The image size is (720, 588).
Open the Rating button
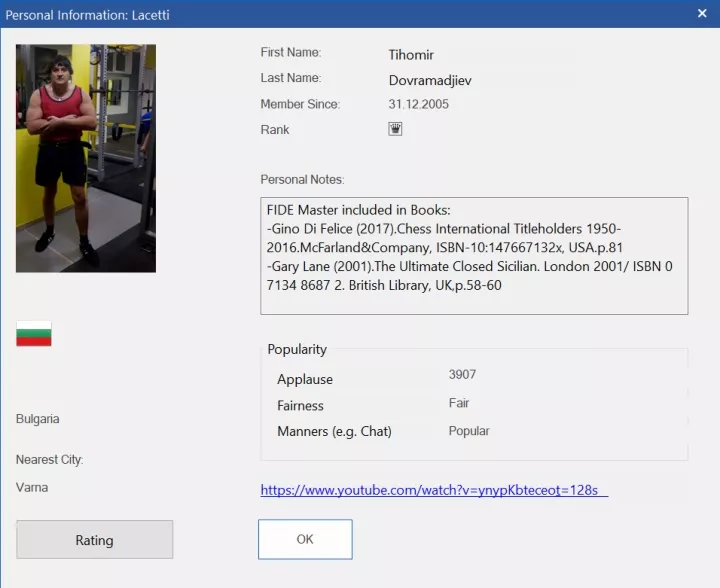(95, 539)
